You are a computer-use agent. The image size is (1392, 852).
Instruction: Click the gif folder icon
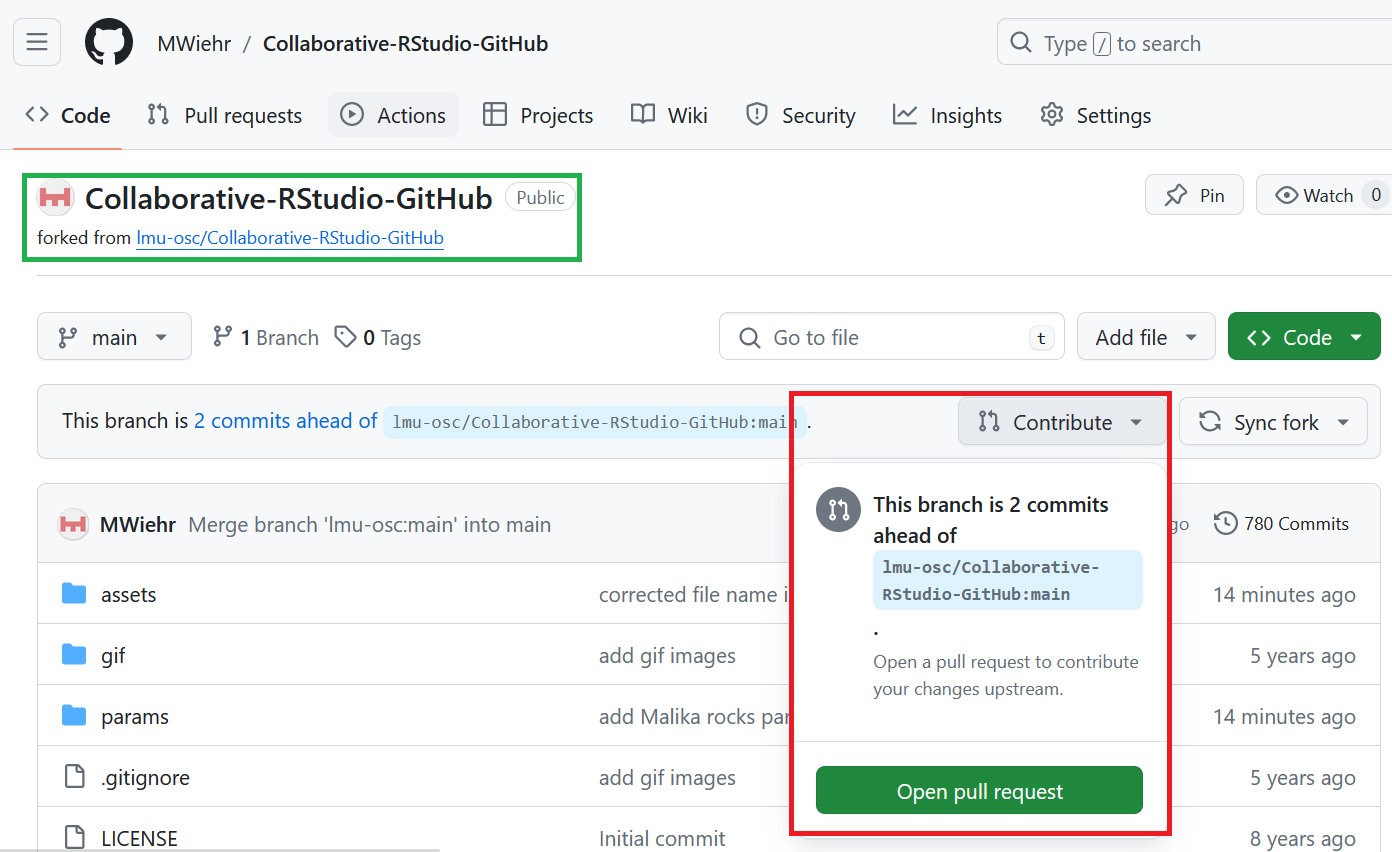[74, 655]
